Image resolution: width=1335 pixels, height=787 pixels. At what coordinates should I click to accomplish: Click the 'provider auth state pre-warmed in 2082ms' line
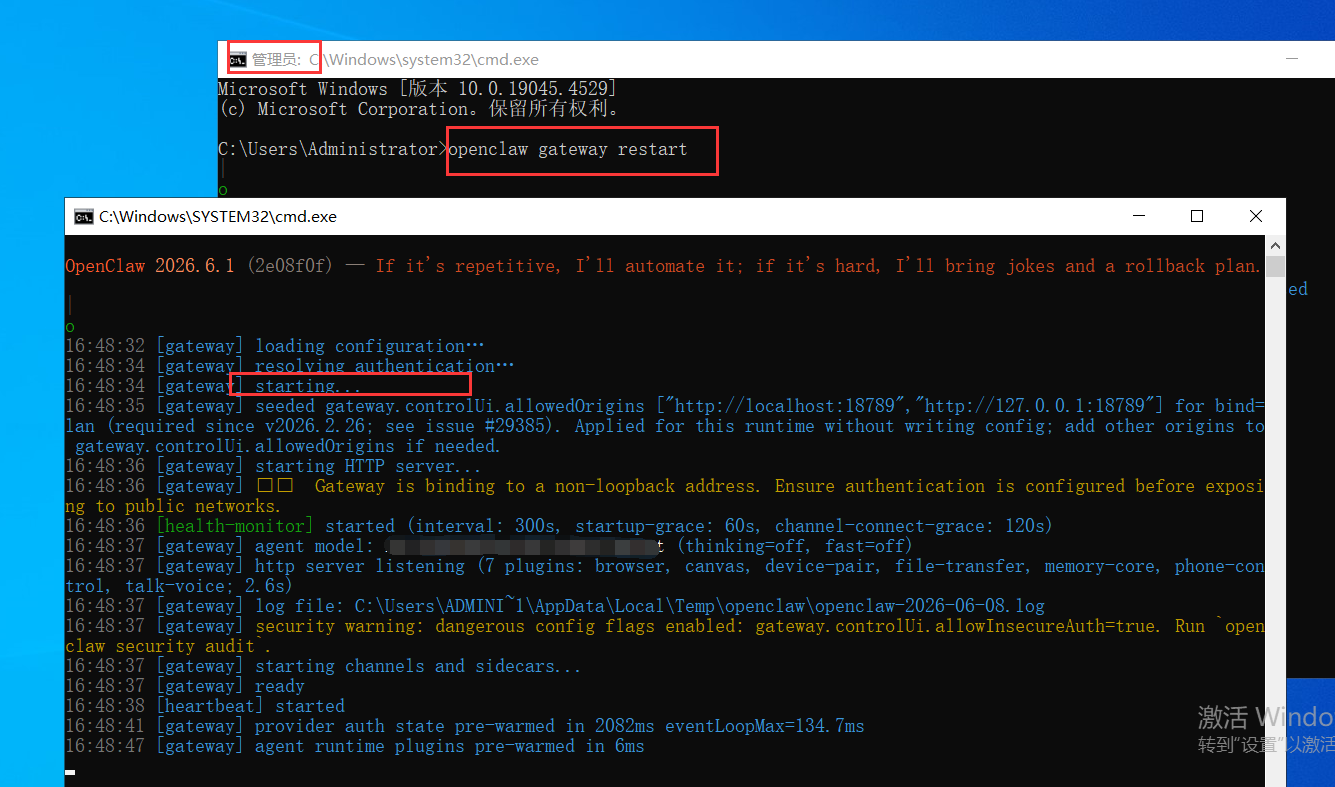(465, 726)
